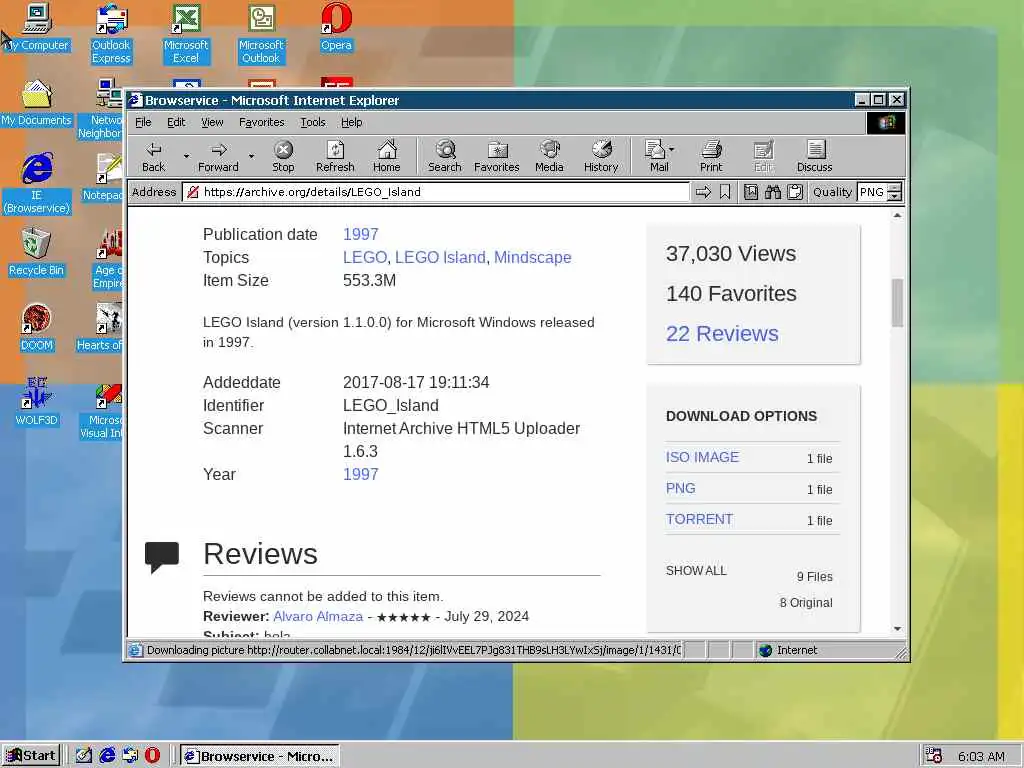Click the Forward toolbar button
This screenshot has width=1024, height=768.
(x=218, y=157)
